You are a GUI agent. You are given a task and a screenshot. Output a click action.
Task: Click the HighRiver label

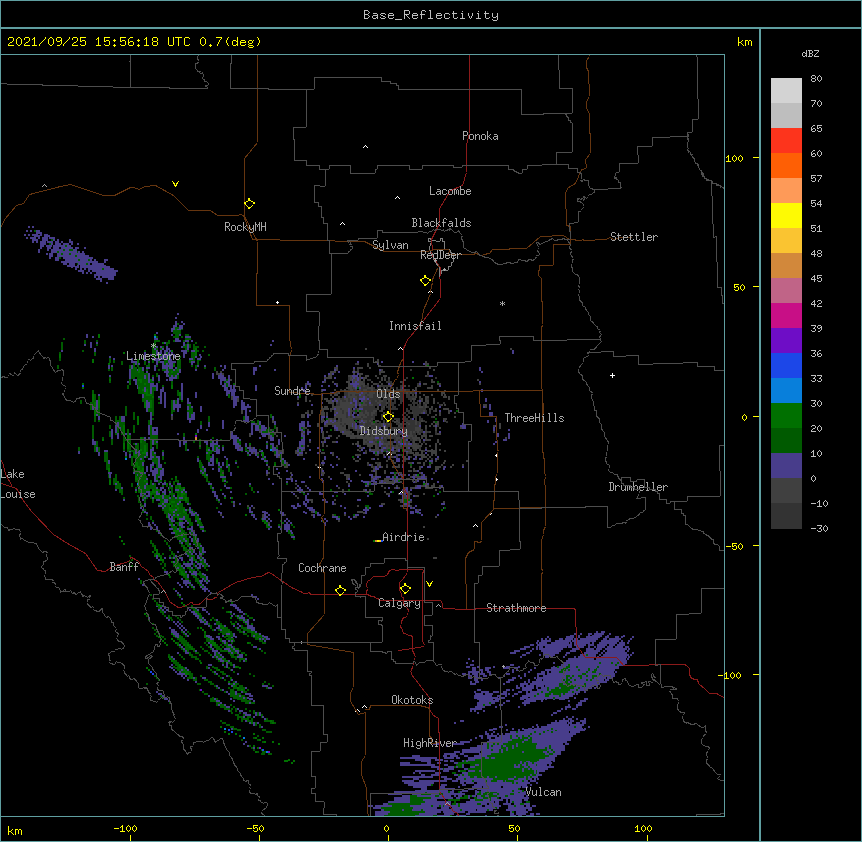point(430,743)
